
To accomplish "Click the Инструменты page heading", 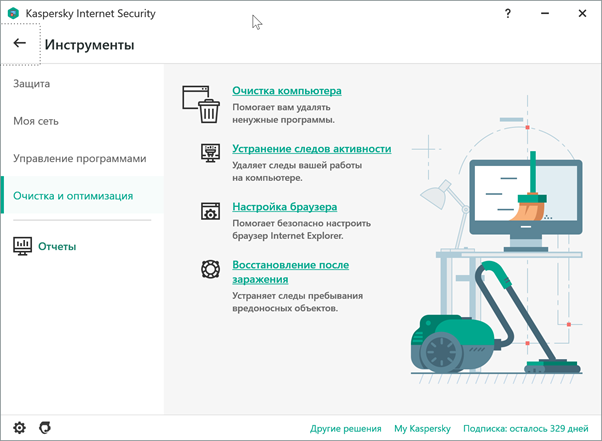I will 89,45.
